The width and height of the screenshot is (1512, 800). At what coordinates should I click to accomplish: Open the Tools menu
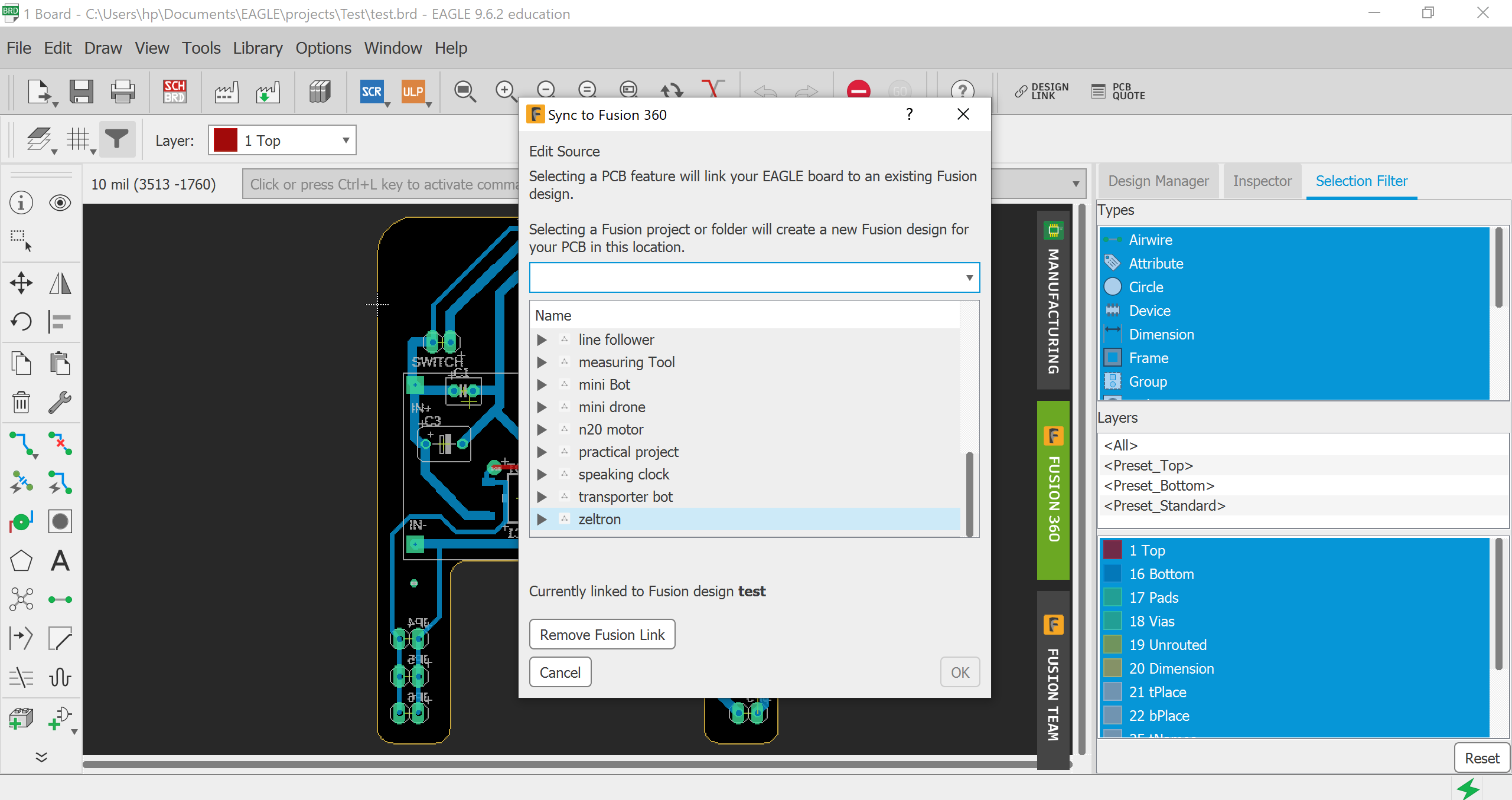pyautogui.click(x=201, y=48)
